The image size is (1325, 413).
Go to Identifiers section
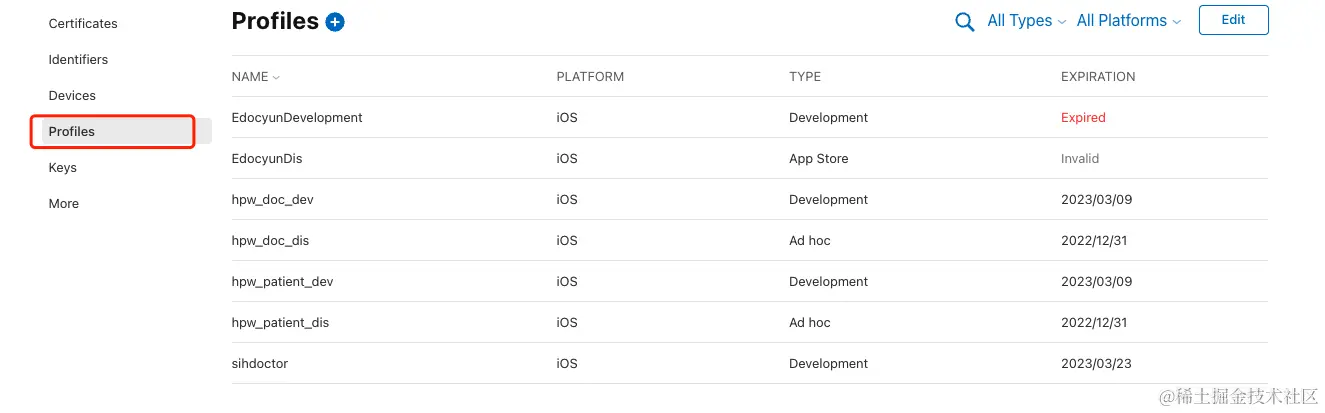pos(78,59)
